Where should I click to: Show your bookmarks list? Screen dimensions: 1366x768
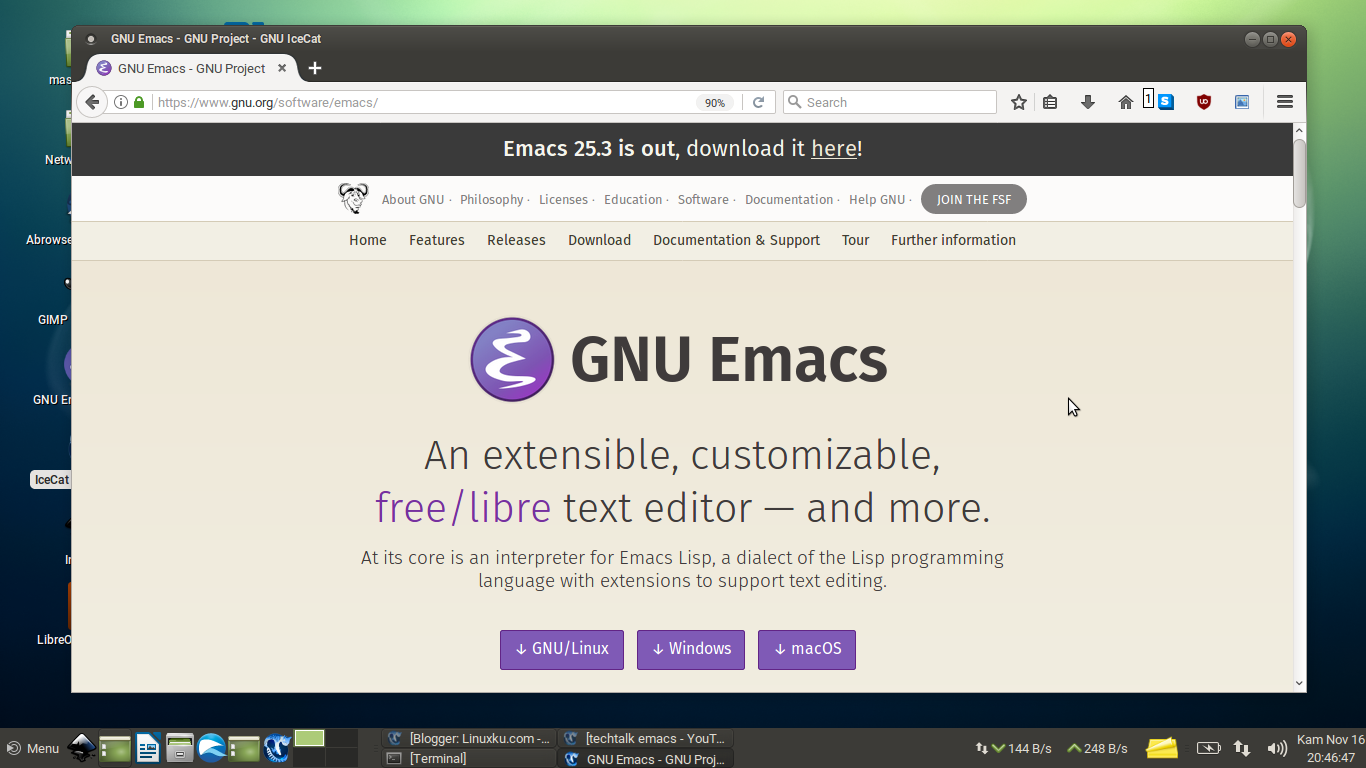tap(1050, 102)
